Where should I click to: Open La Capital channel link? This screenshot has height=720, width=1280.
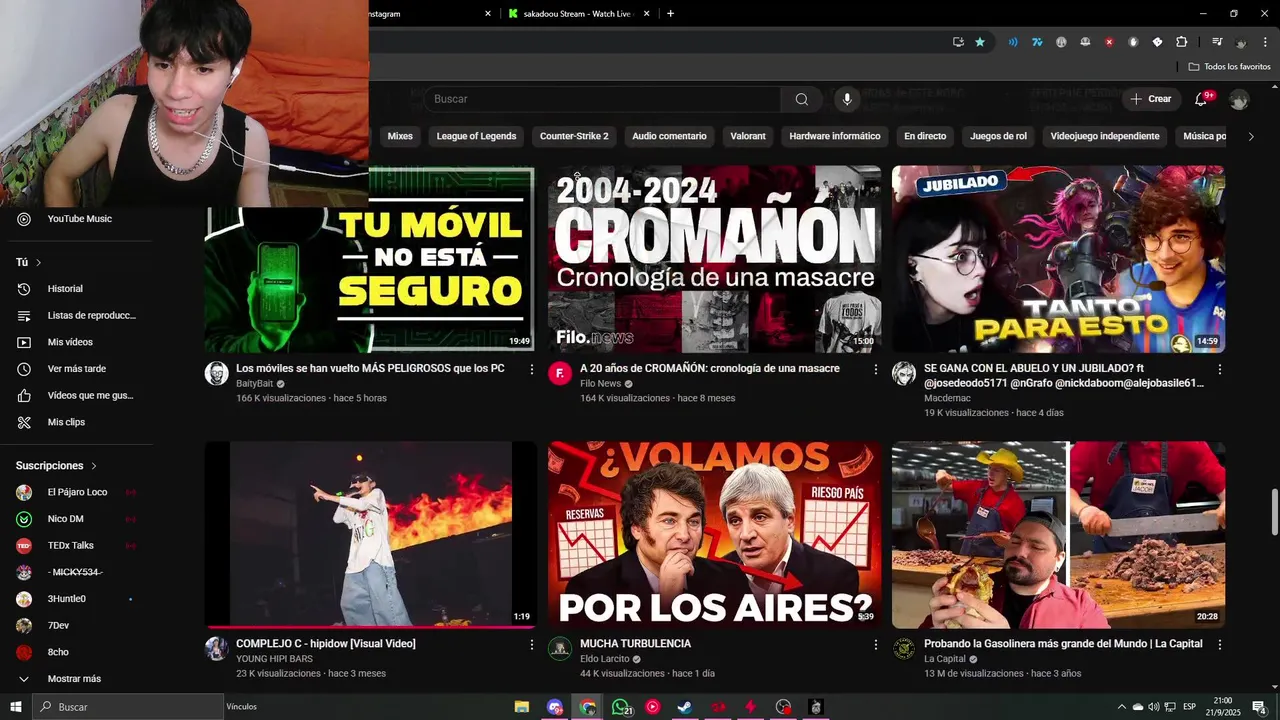click(945, 659)
